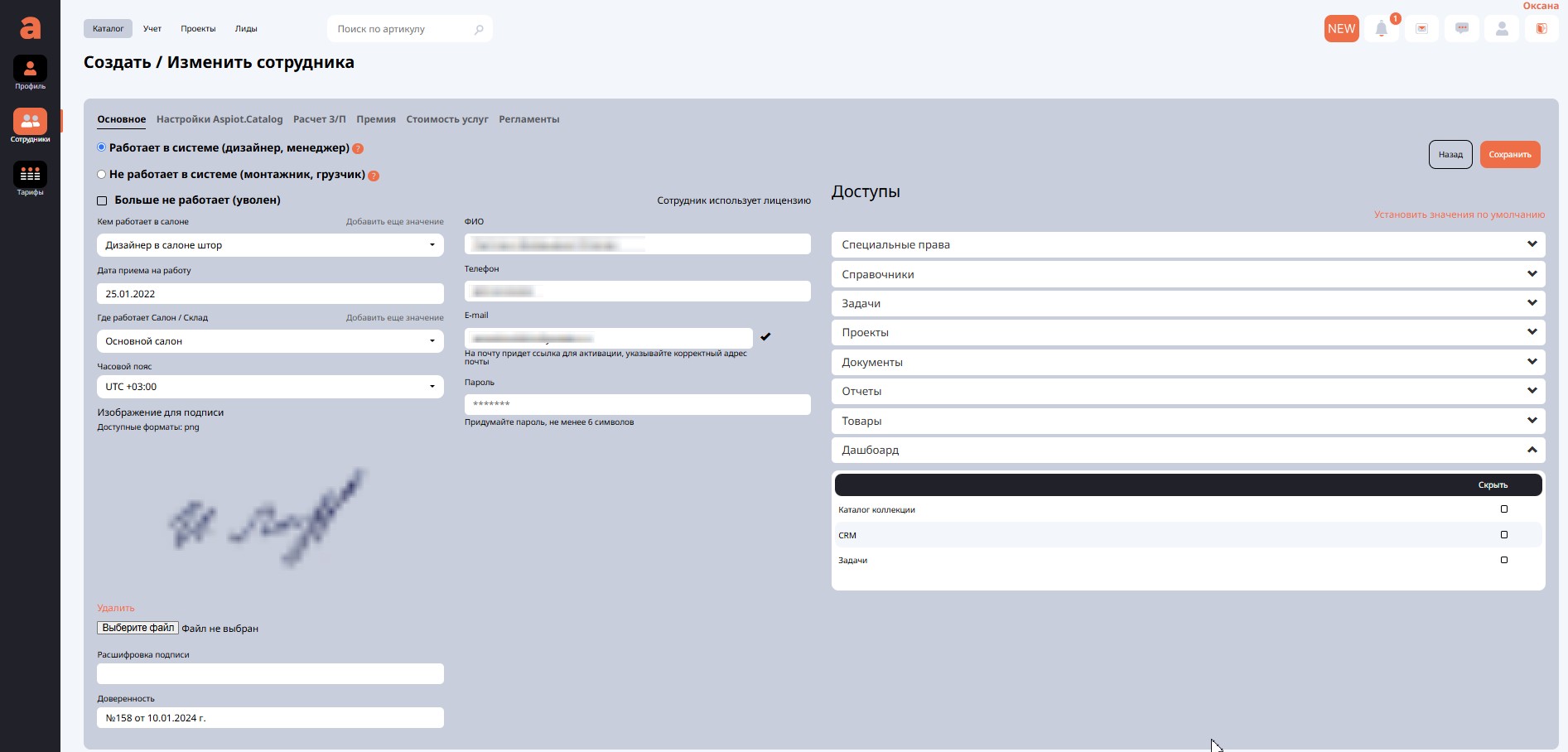The width and height of the screenshot is (1568, 752).
Task: Click the 'Доверенность' input field
Action: [x=270, y=718]
